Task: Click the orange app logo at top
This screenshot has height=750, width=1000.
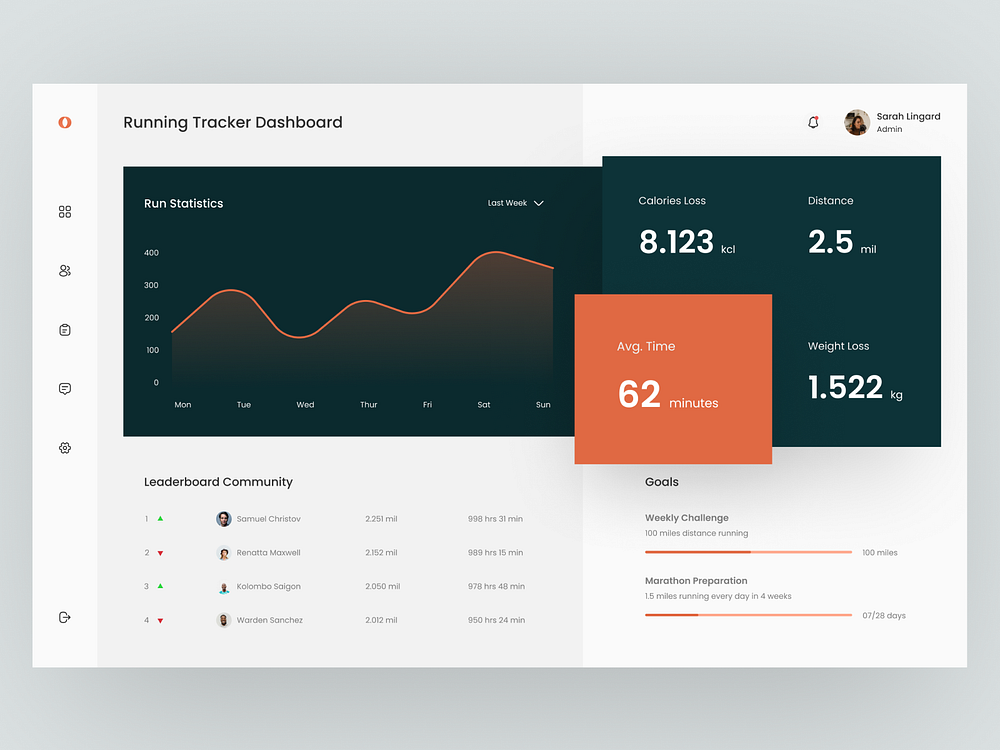Action: point(64,121)
